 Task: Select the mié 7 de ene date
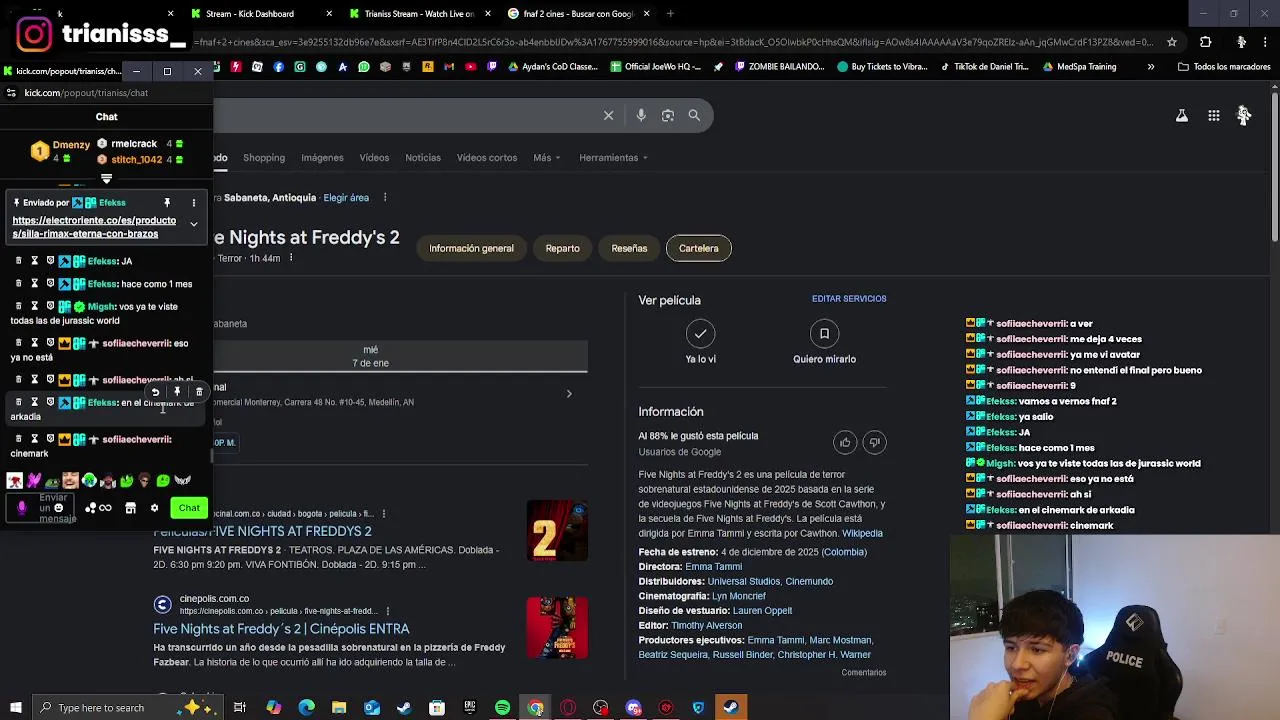tap(370, 356)
